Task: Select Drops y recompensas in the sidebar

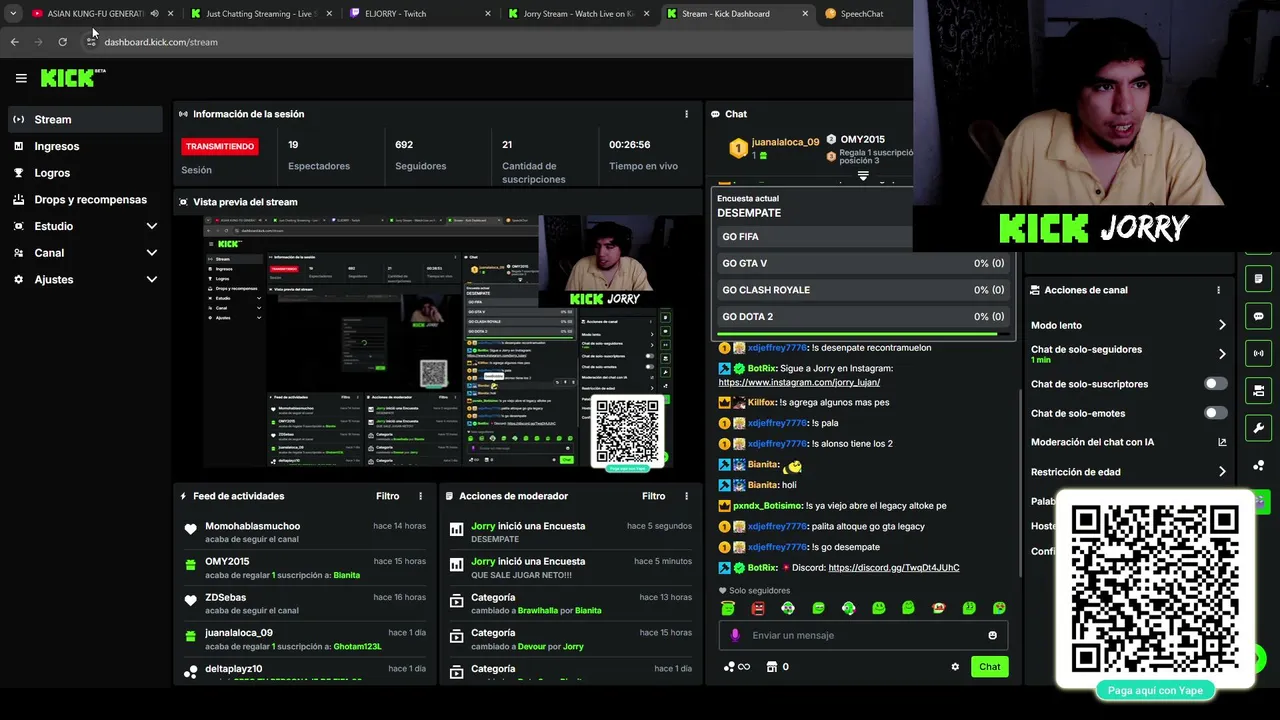Action: click(85, 199)
